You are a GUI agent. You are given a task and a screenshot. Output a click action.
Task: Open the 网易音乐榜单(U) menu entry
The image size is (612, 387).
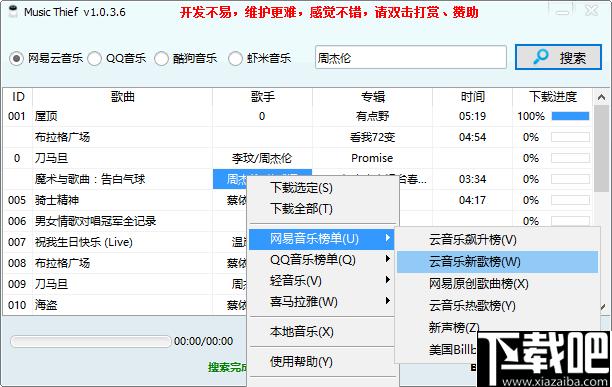tap(322, 238)
